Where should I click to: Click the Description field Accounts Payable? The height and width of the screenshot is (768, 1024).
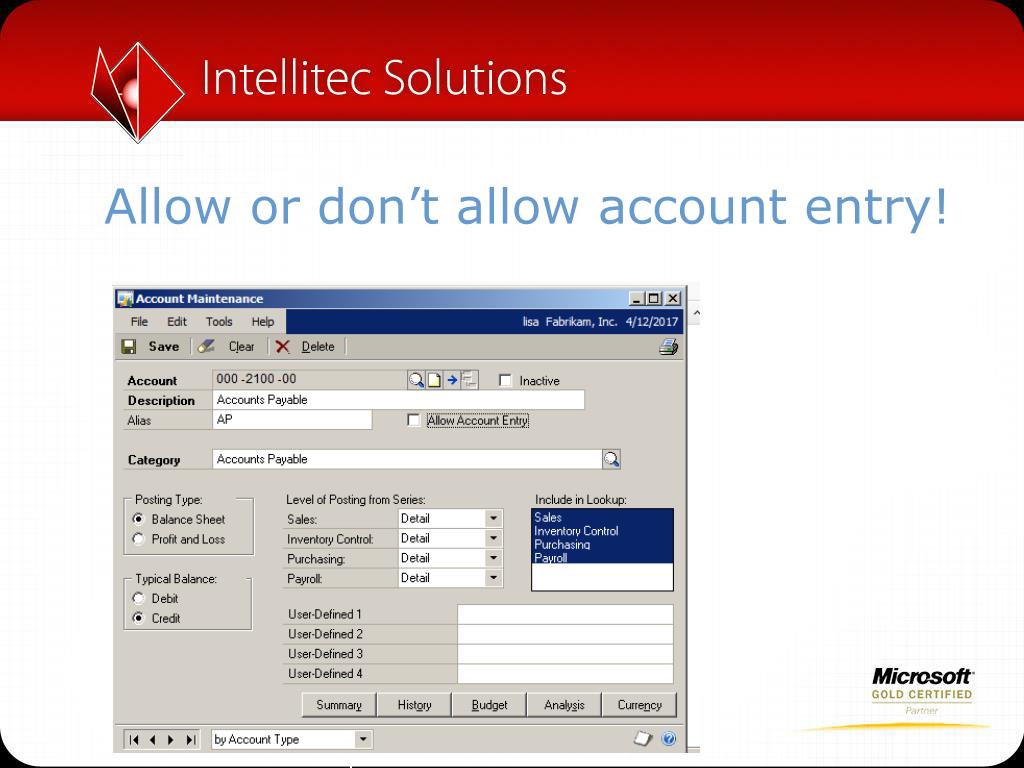click(x=398, y=400)
